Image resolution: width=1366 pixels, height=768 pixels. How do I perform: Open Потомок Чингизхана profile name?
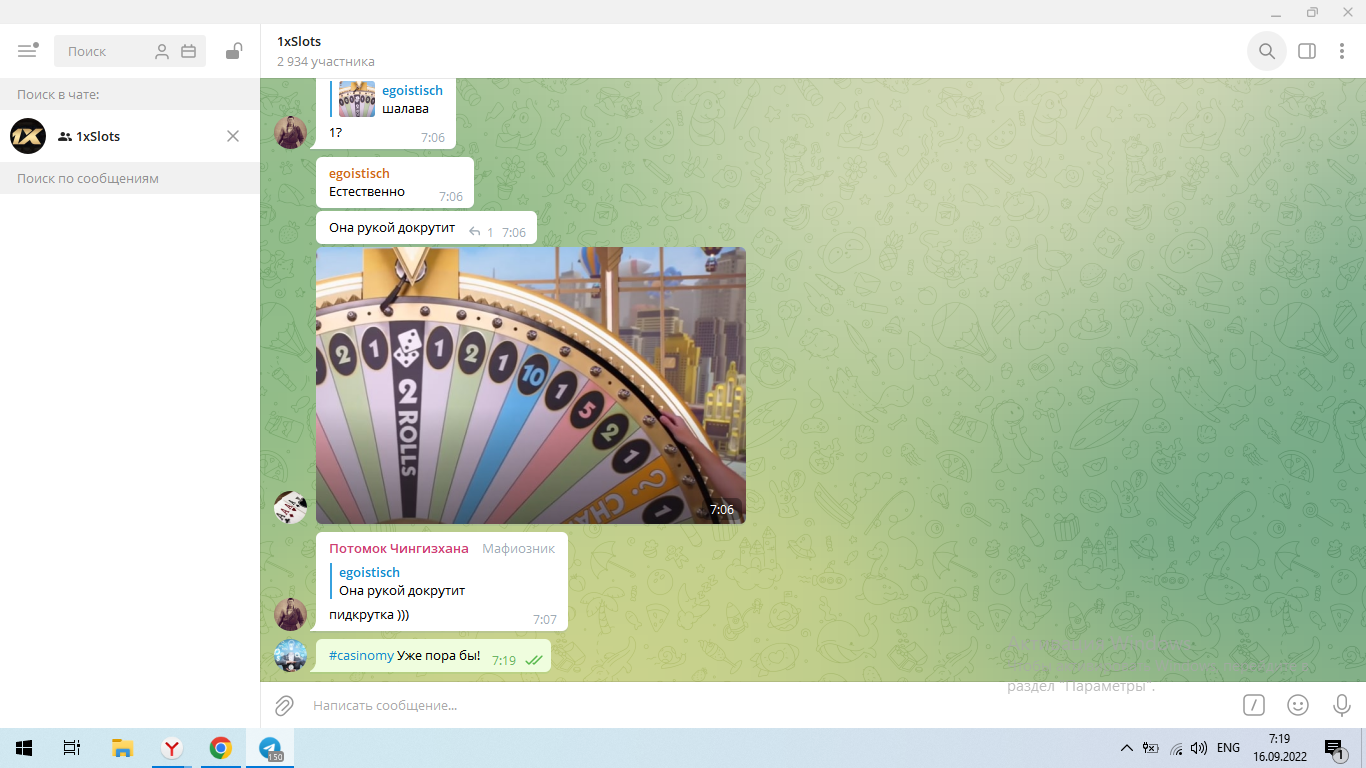coord(399,548)
